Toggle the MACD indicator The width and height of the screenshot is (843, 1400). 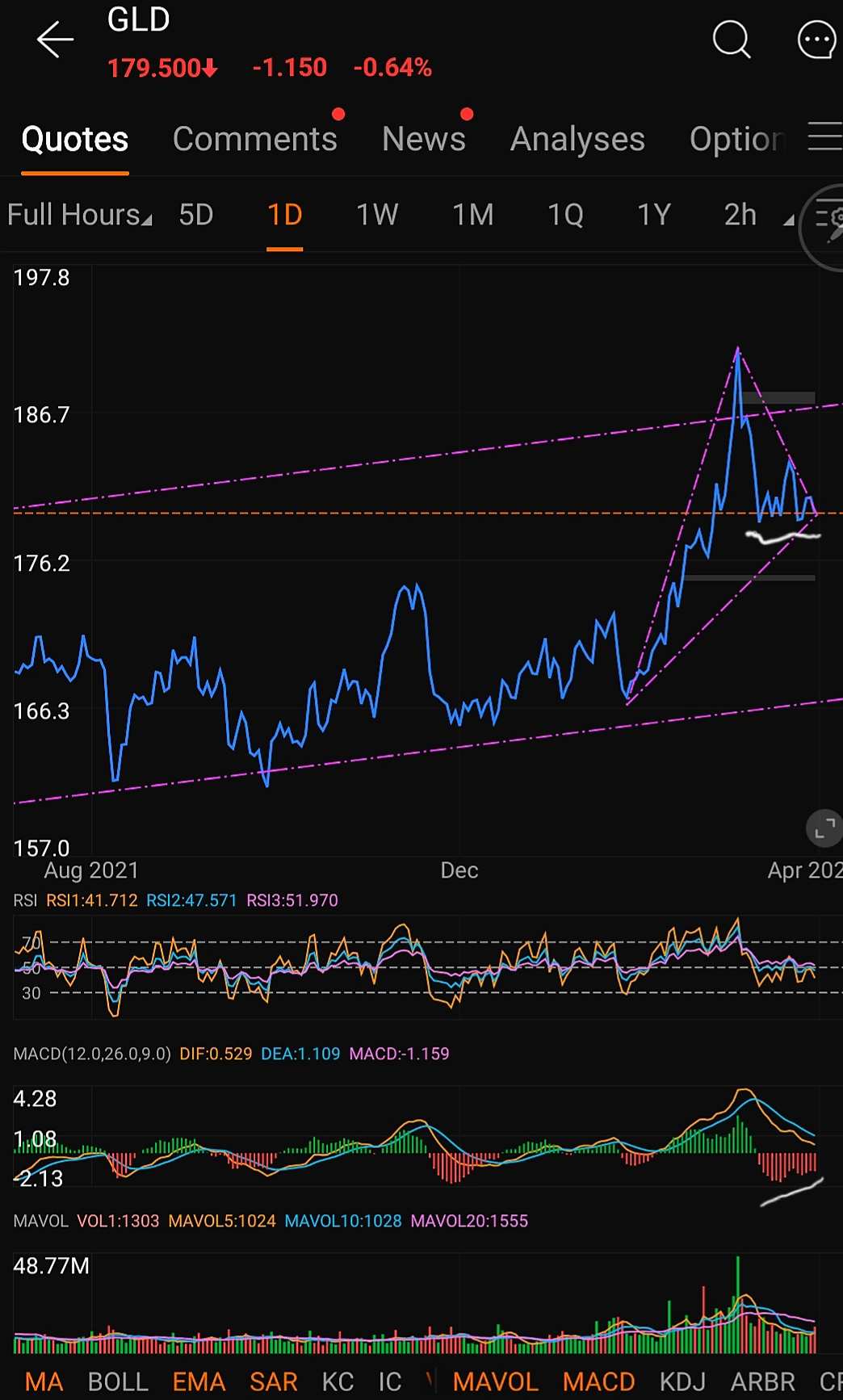599,1381
